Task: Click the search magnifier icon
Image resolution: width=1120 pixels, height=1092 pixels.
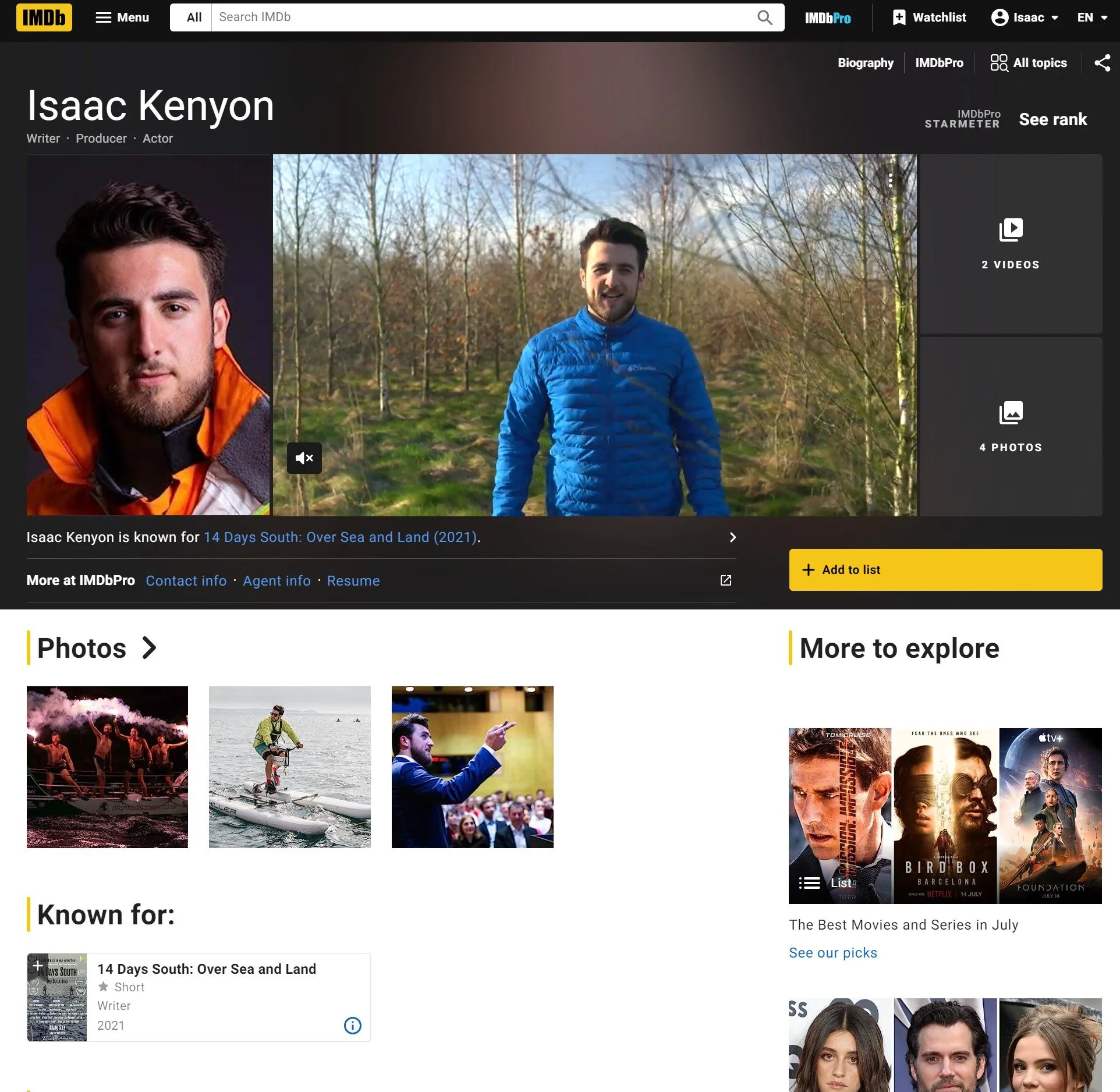Action: (764, 17)
